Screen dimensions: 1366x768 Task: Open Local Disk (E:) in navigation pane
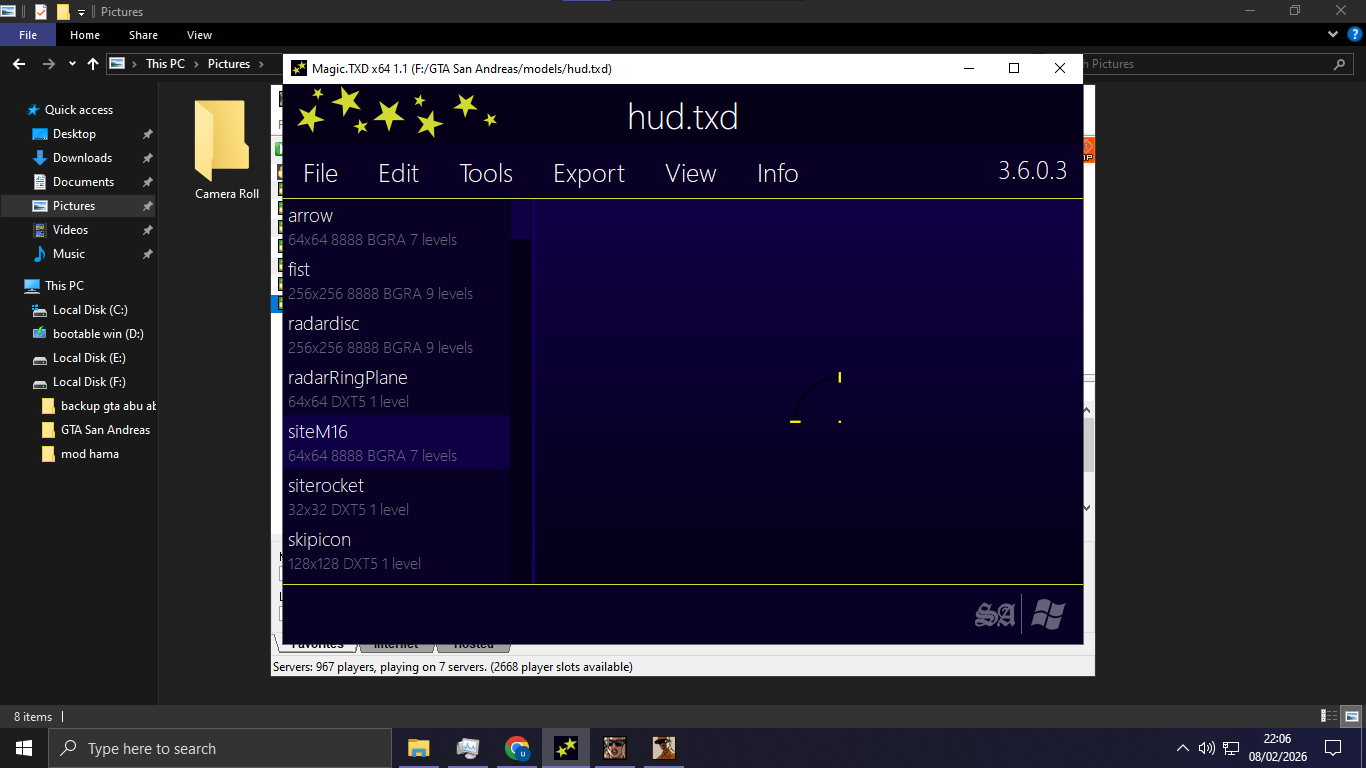pos(89,358)
